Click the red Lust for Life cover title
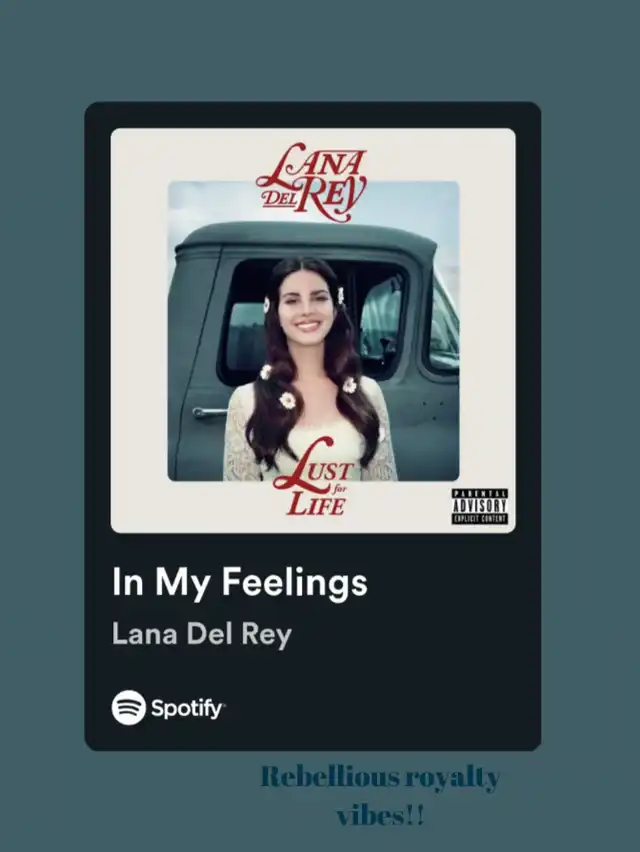Viewport: 640px width, 852px height. (x=313, y=477)
